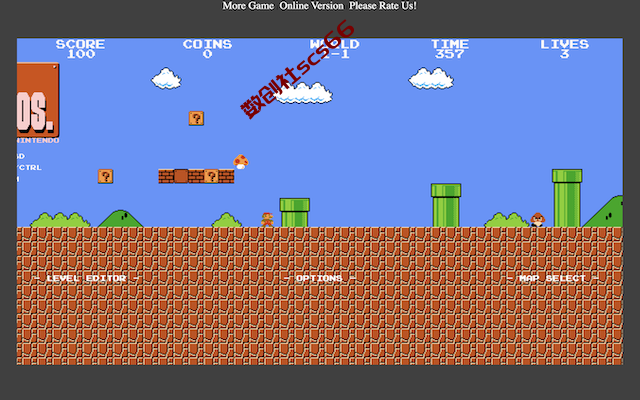Click the shortest green pipe near Mario

[x=295, y=213]
